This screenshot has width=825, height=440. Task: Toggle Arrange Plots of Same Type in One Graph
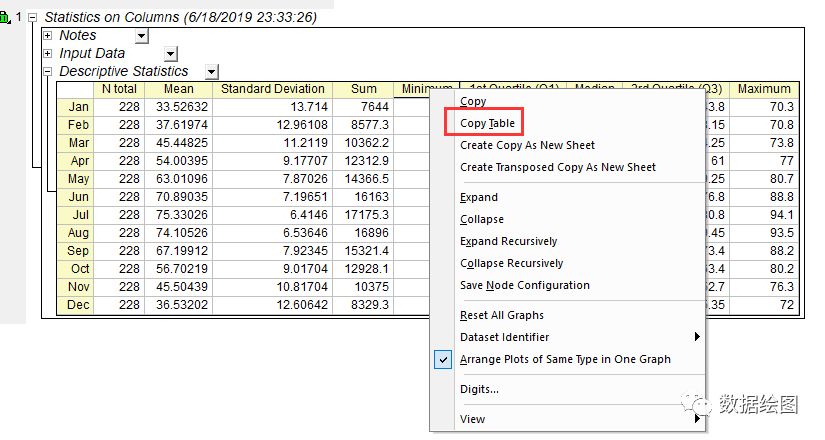568,359
